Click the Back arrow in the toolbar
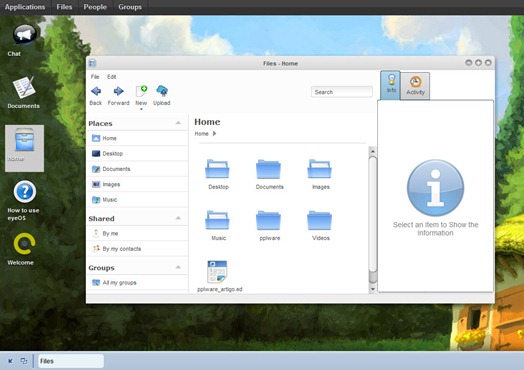Viewport: 524px width, 370px height. (96, 91)
